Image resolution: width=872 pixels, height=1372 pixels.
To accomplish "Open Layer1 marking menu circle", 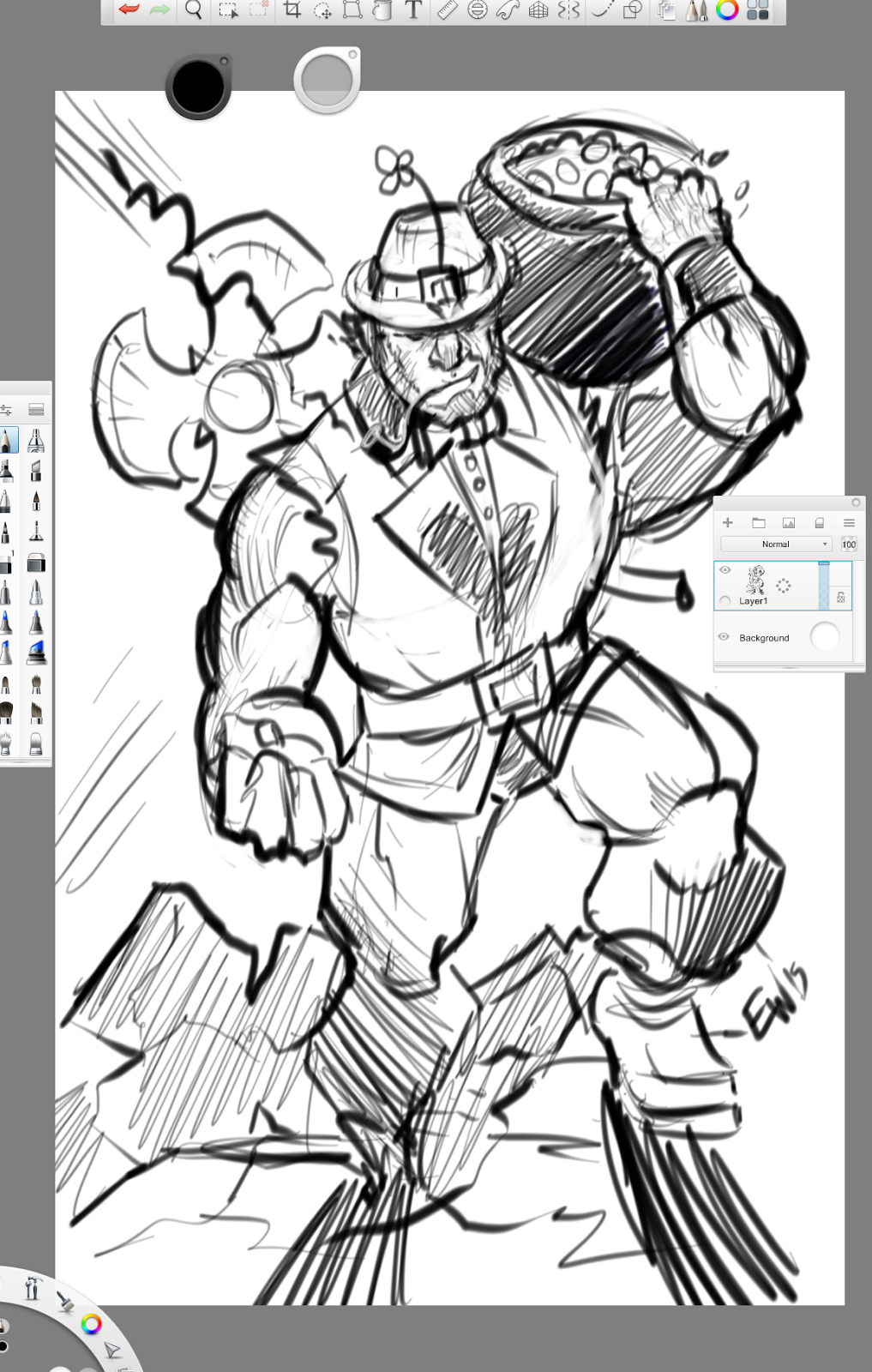I will click(x=783, y=586).
